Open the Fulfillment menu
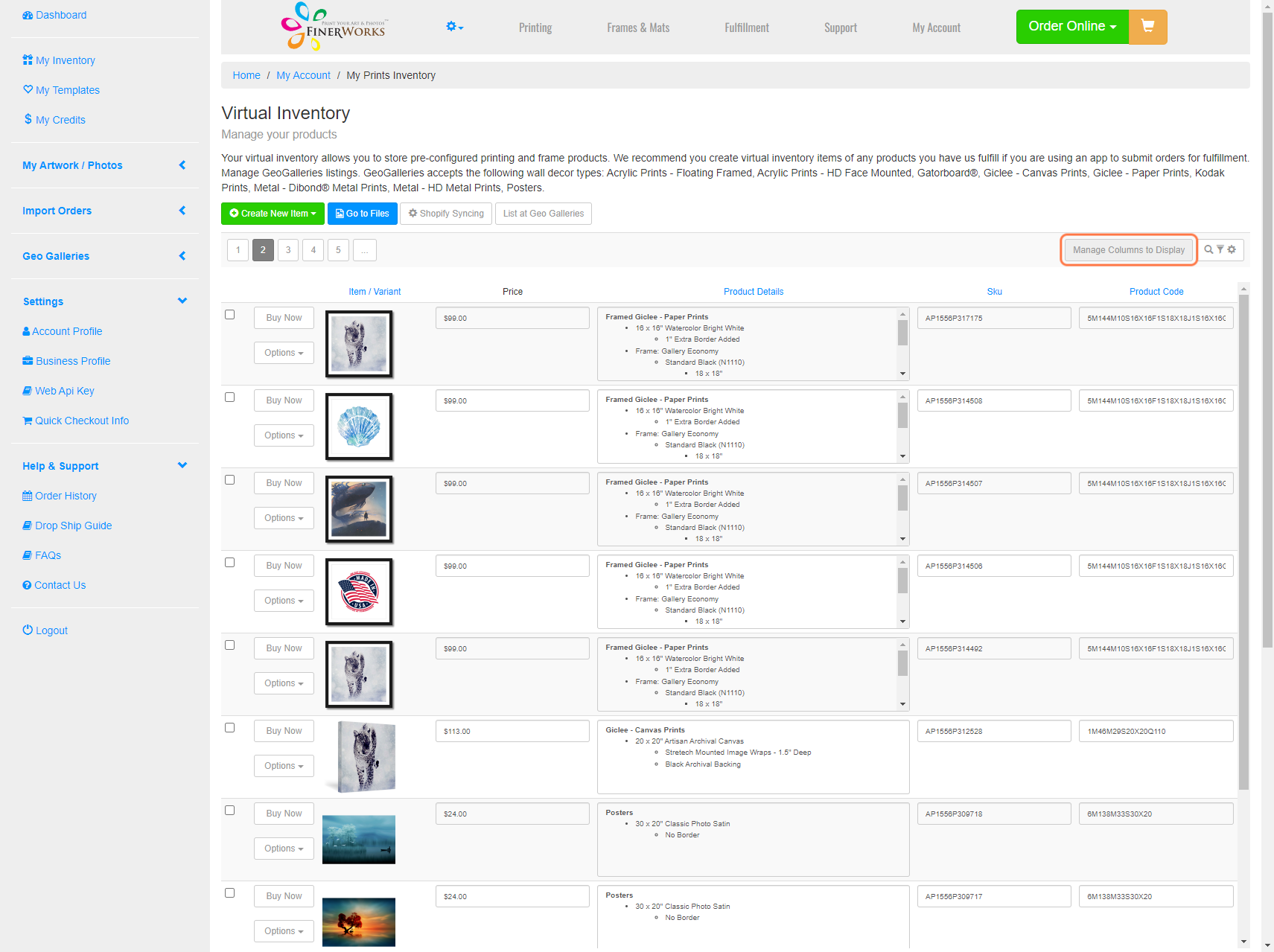Screen dimensions: 1274x952 click(747, 28)
